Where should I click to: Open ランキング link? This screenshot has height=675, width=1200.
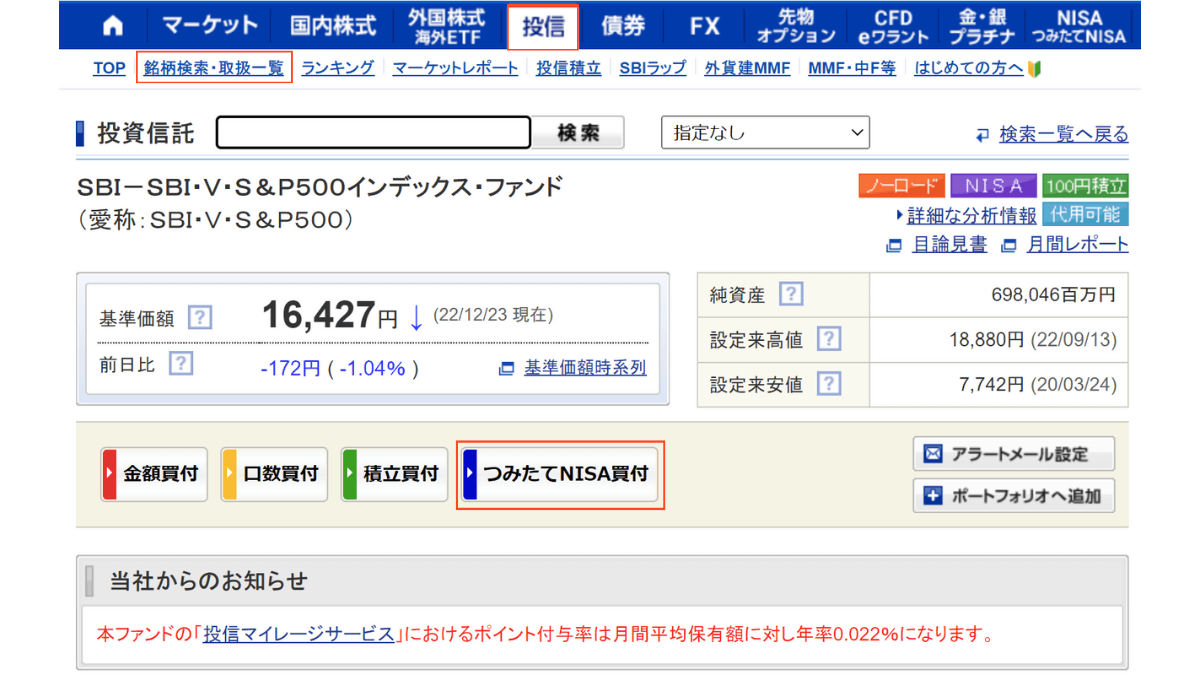click(338, 68)
